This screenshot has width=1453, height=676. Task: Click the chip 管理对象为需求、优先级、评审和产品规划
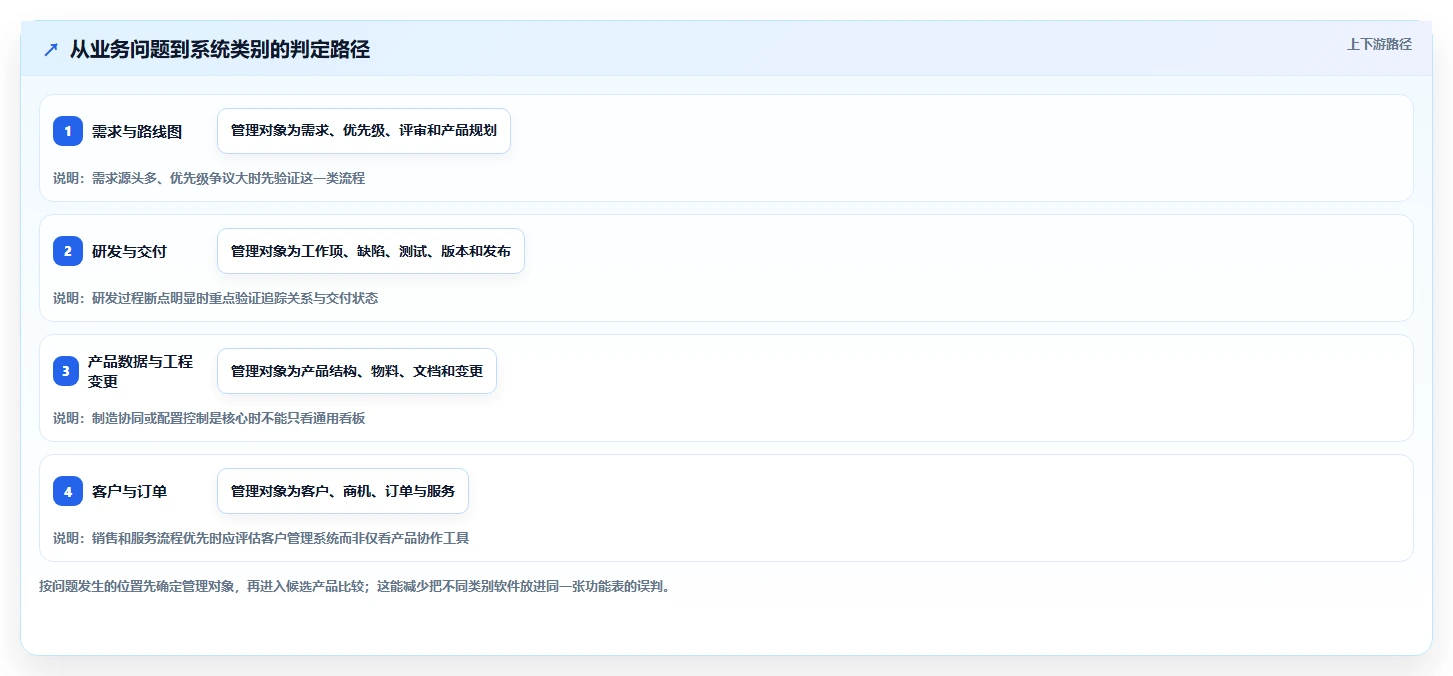(364, 131)
